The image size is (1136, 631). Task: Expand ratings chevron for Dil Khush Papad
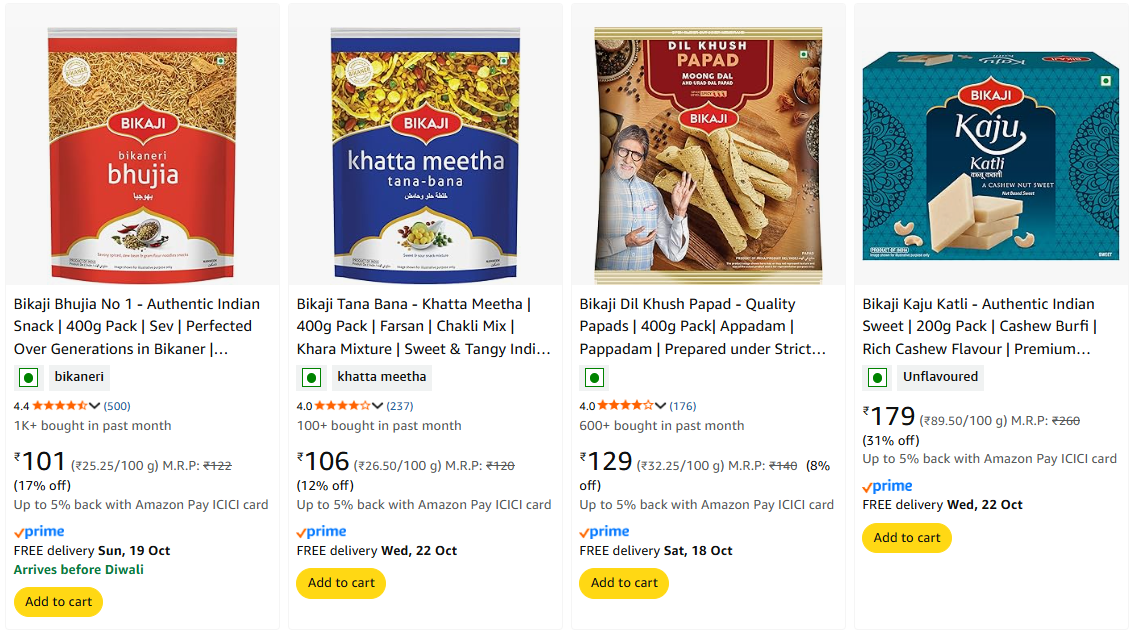(x=661, y=406)
